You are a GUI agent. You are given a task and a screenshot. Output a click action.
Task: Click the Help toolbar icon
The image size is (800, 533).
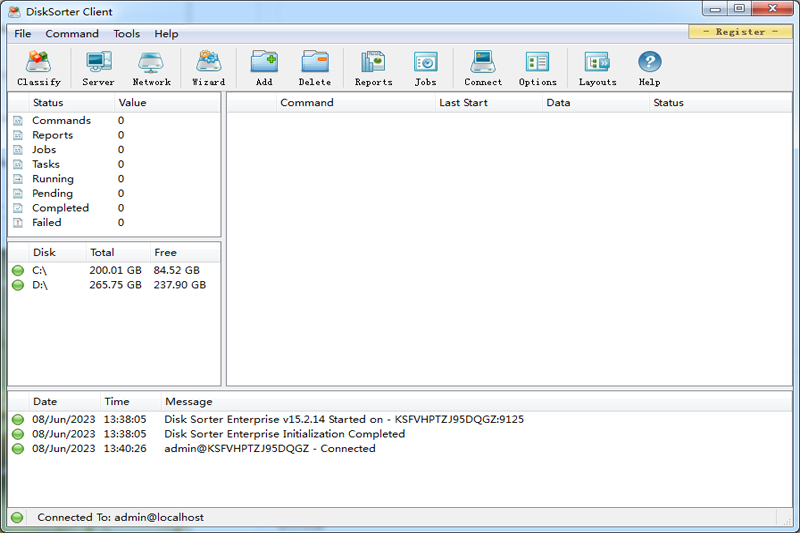click(x=649, y=68)
